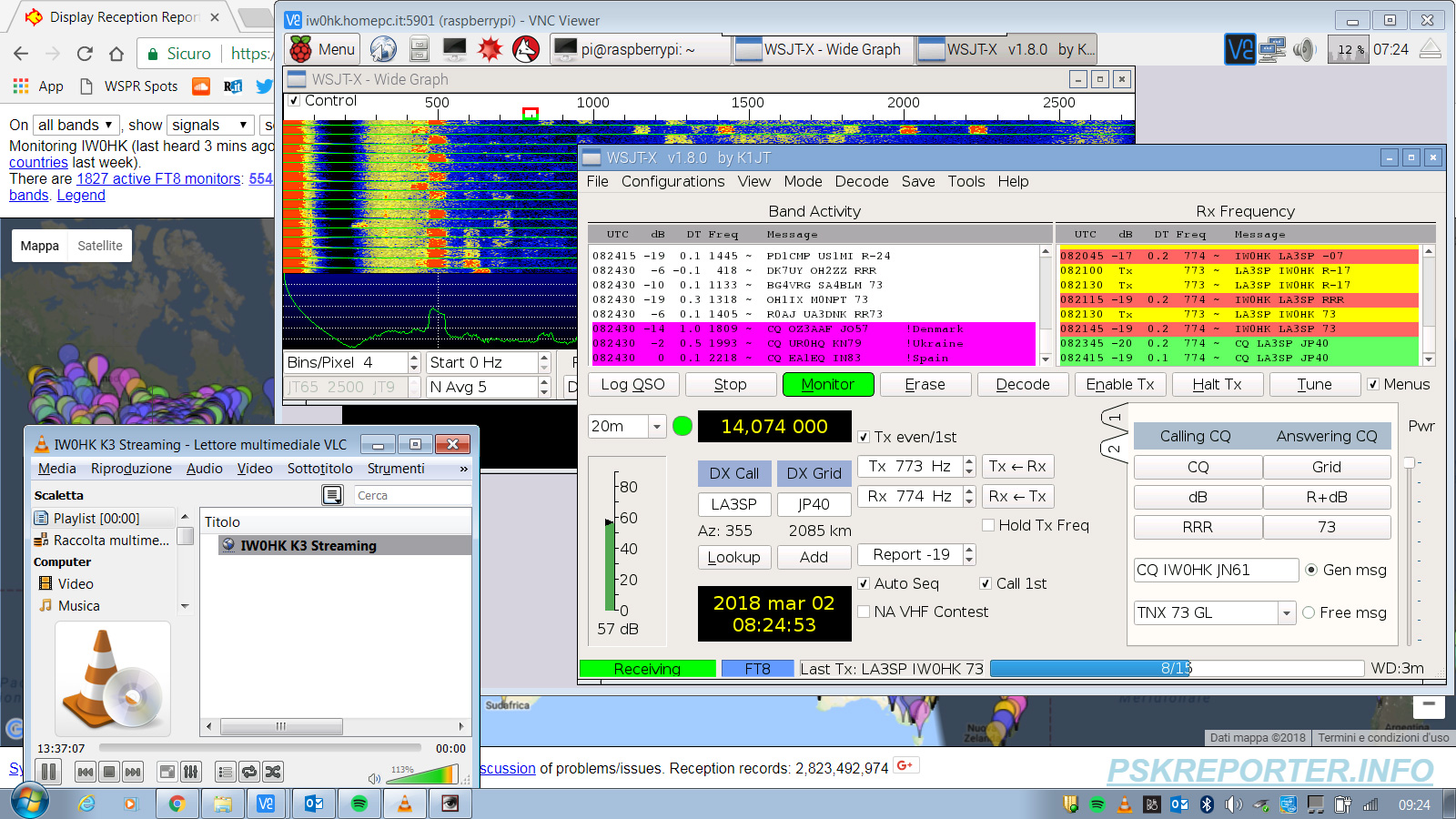This screenshot has width=1456, height=819.
Task: Reload the Chrome page
Action: tap(85, 54)
